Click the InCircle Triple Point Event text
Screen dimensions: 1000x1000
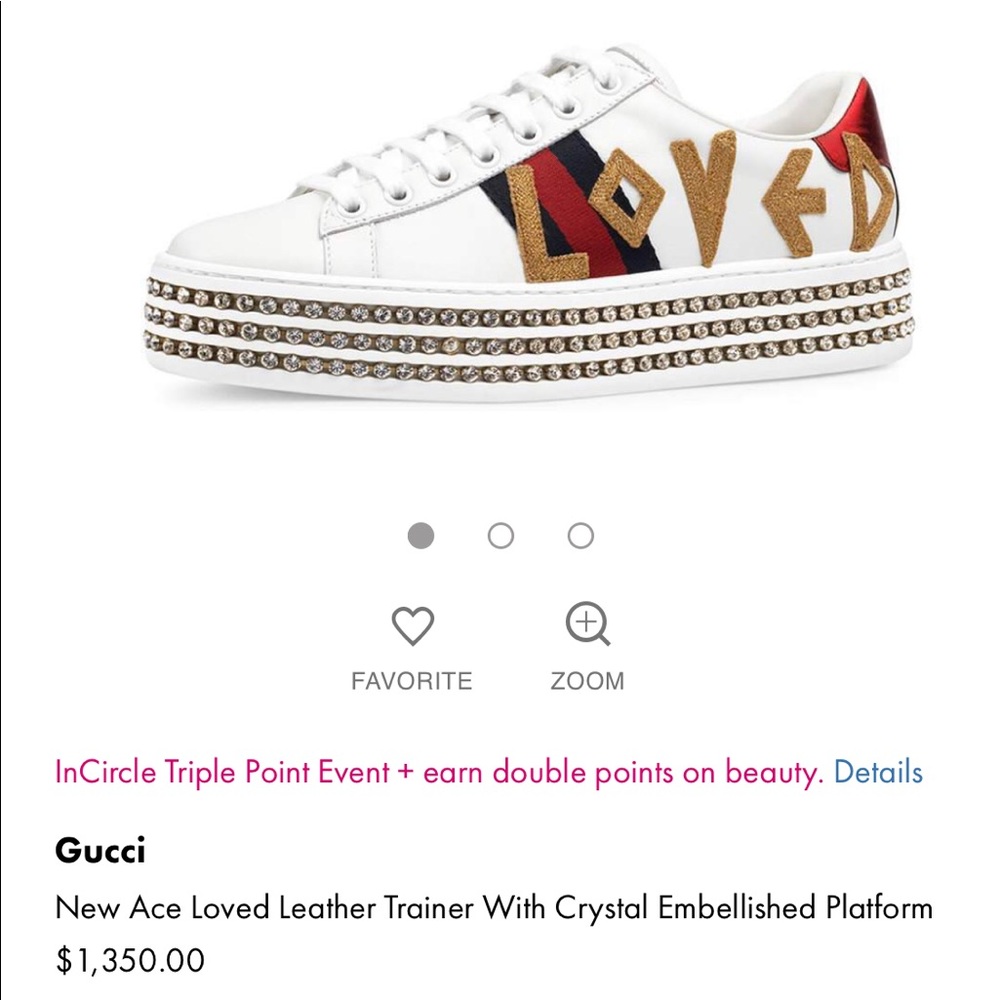pyautogui.click(x=222, y=772)
